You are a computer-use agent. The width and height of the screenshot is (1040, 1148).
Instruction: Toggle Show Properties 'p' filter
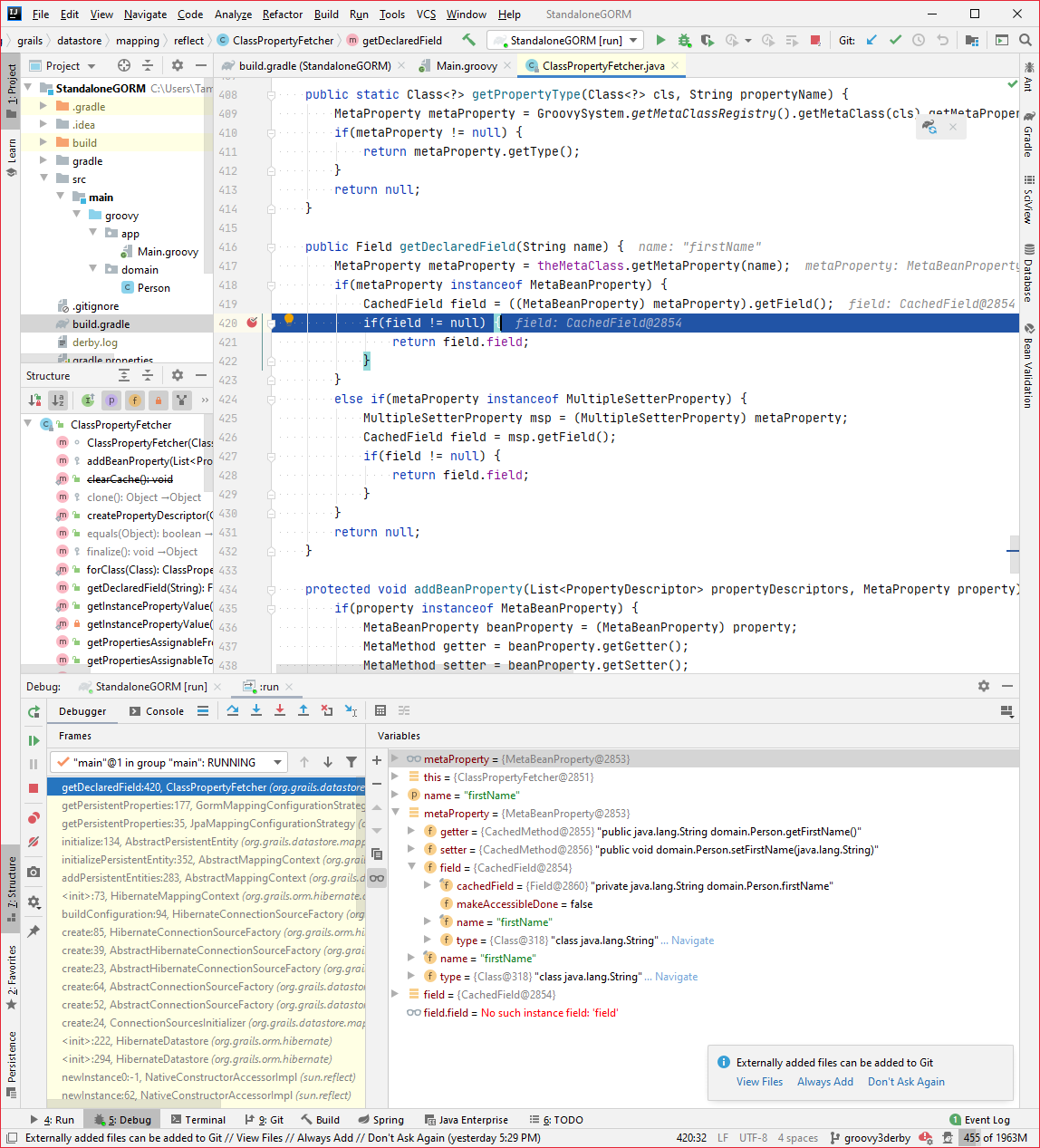click(111, 400)
